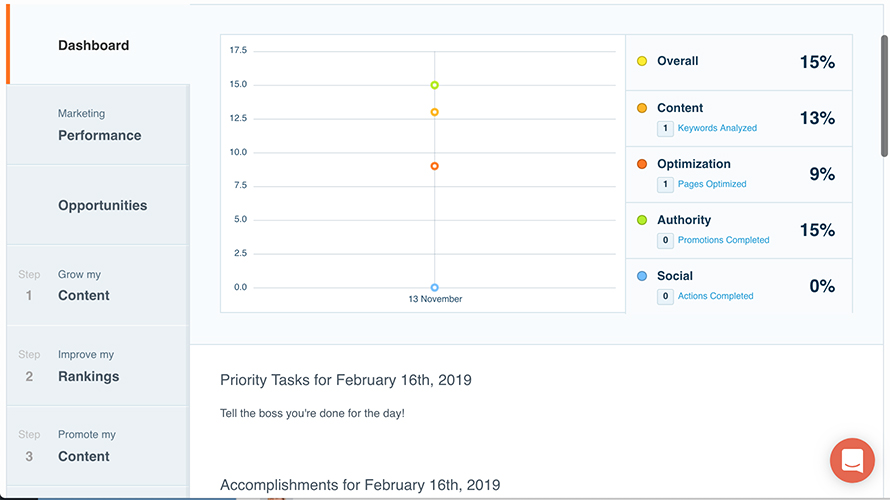Click the blue Social legend dot

tap(642, 276)
